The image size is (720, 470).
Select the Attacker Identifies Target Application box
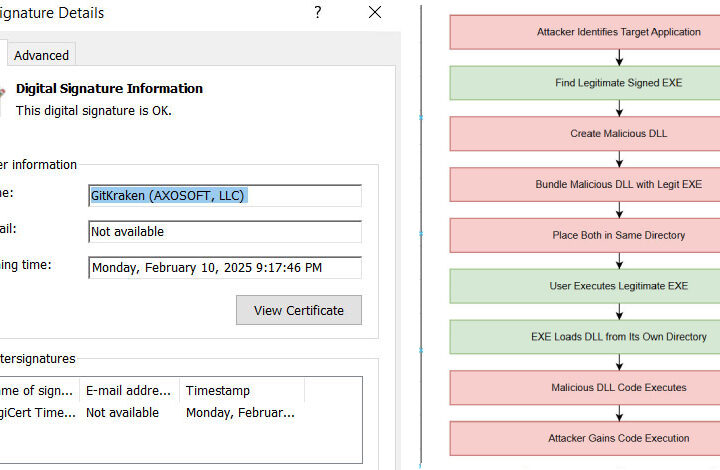(585, 32)
